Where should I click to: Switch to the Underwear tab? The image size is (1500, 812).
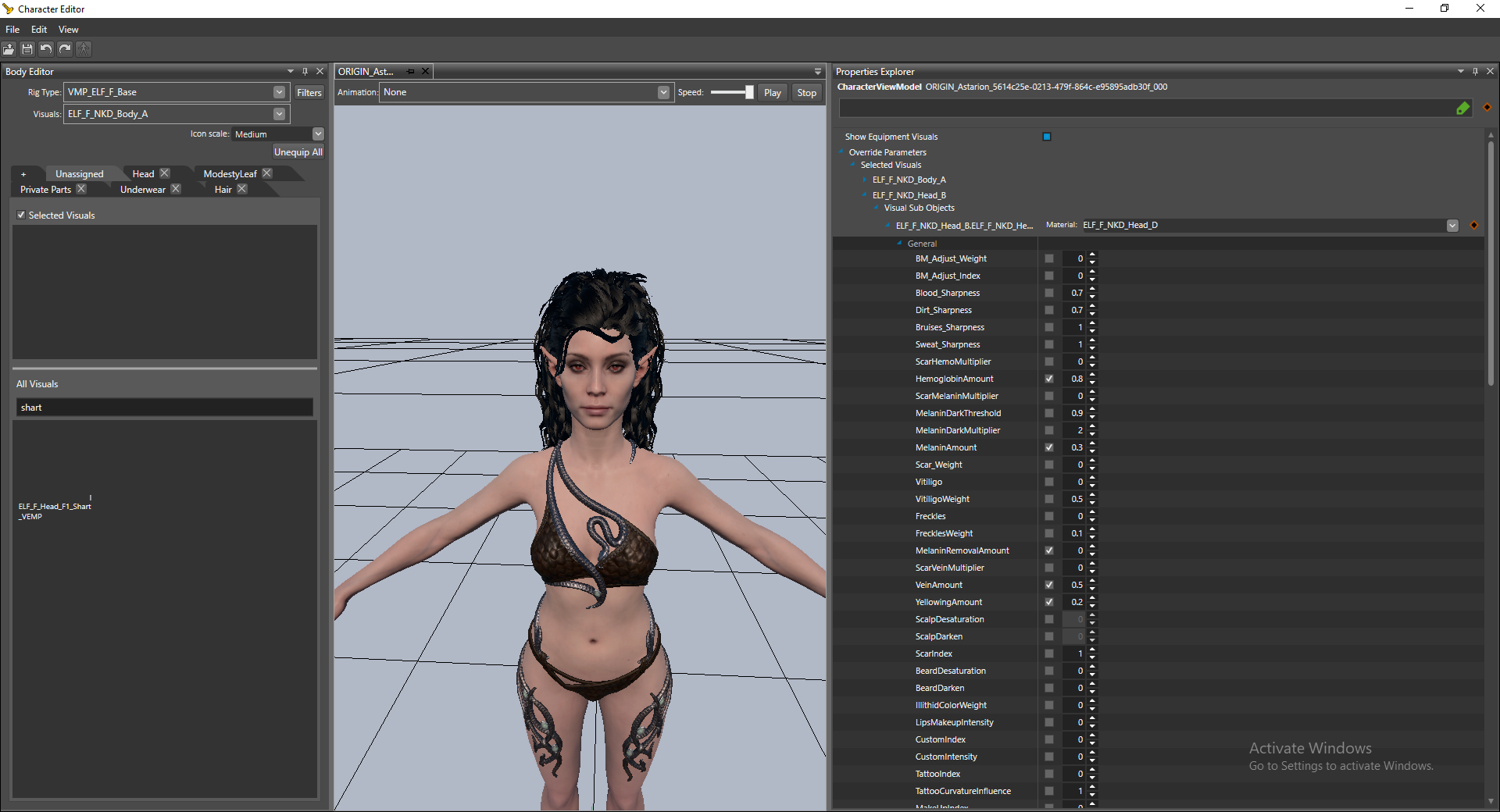[143, 190]
